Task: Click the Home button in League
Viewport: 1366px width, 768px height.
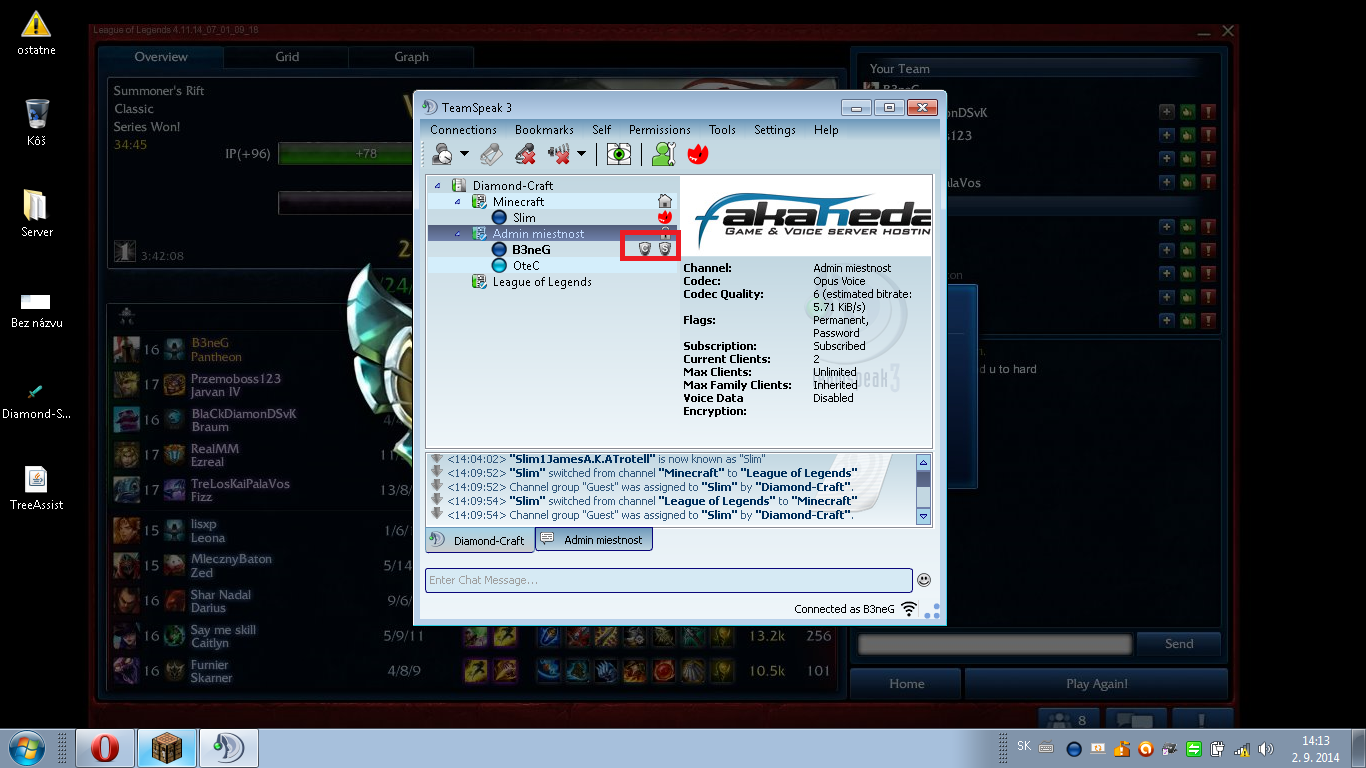Action: [x=906, y=684]
